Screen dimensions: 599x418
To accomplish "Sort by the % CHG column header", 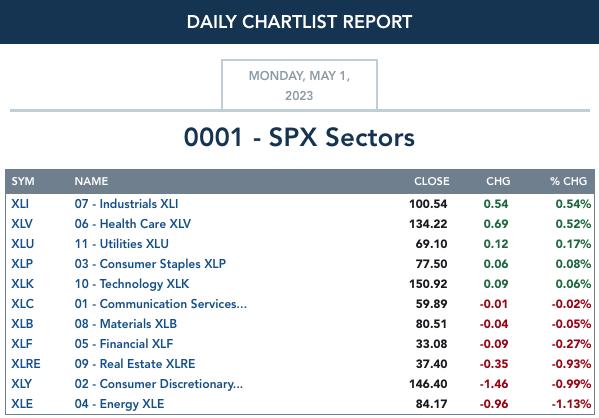I will click(x=568, y=181).
